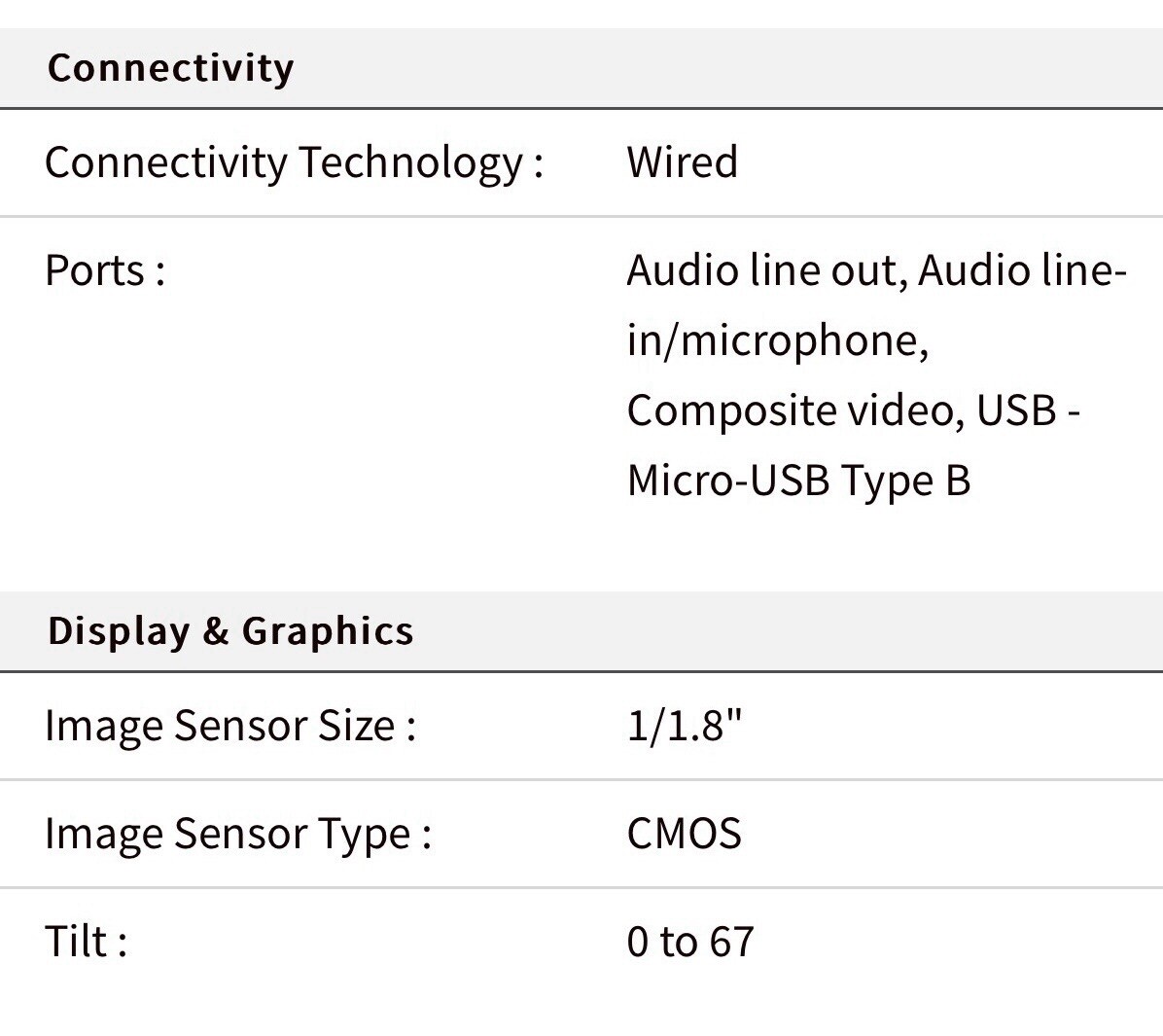Click Composite video, USB text line
The image size is (1163, 1036).
853,411
